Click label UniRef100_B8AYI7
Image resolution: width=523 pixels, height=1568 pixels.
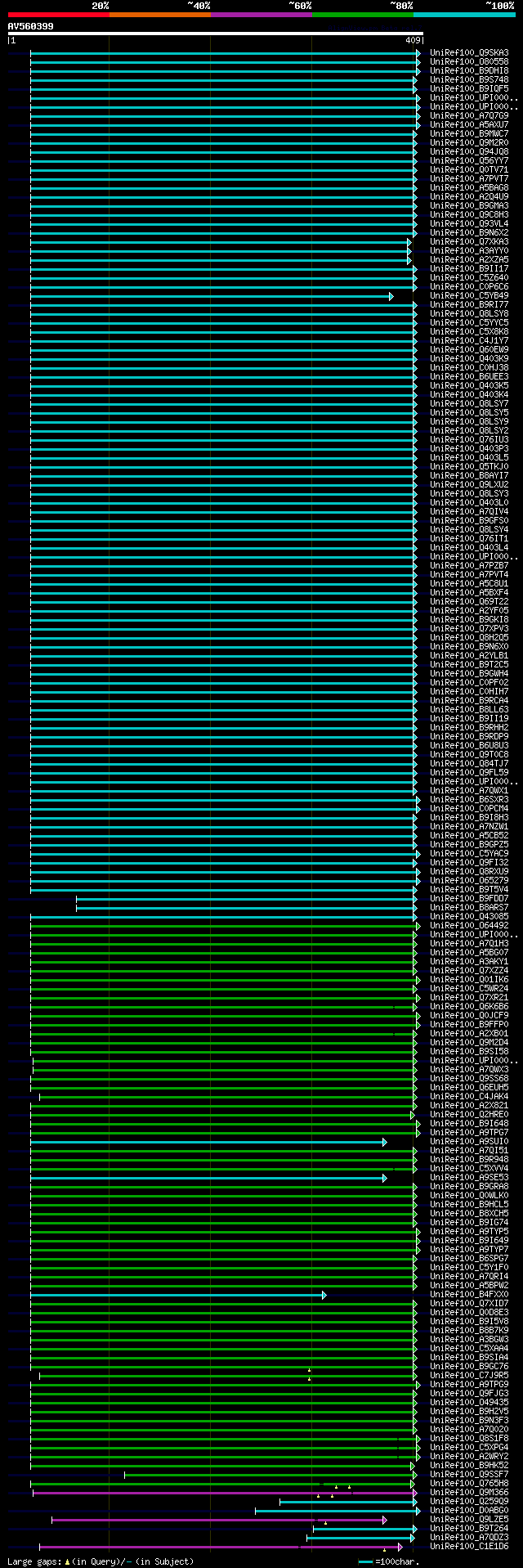click(469, 476)
